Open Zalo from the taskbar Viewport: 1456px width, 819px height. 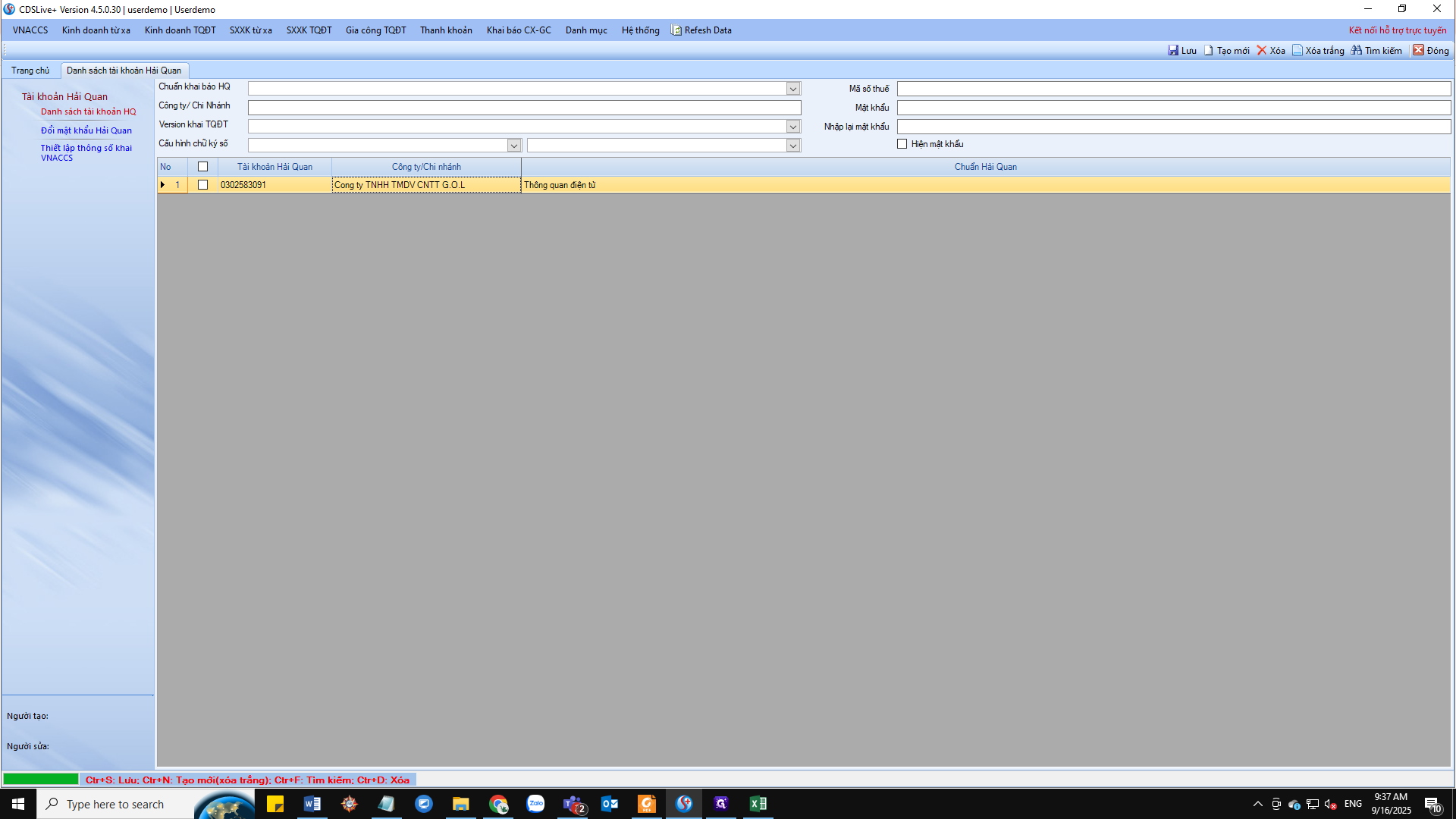536,804
